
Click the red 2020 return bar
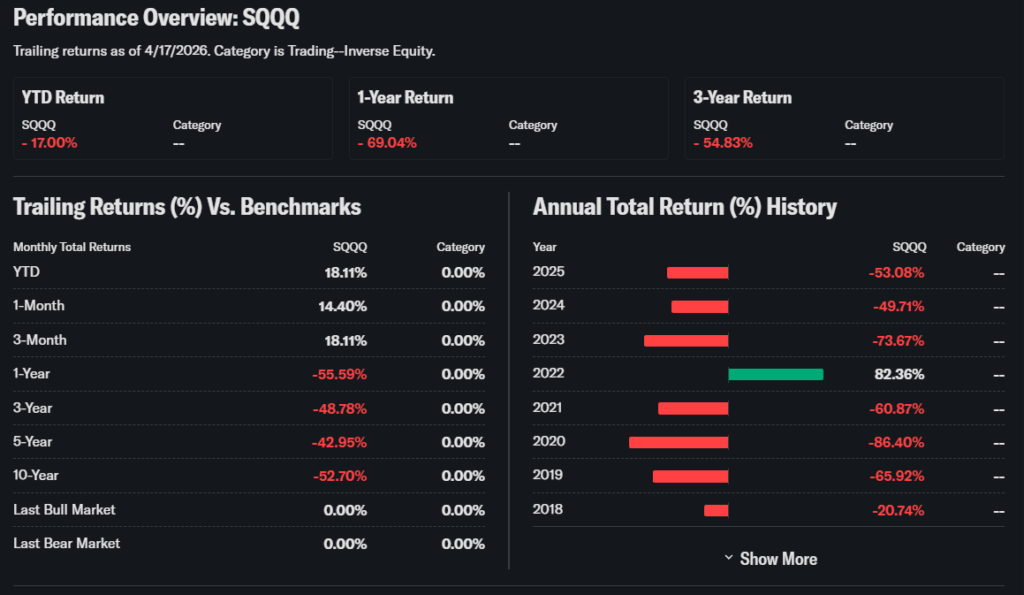point(679,442)
